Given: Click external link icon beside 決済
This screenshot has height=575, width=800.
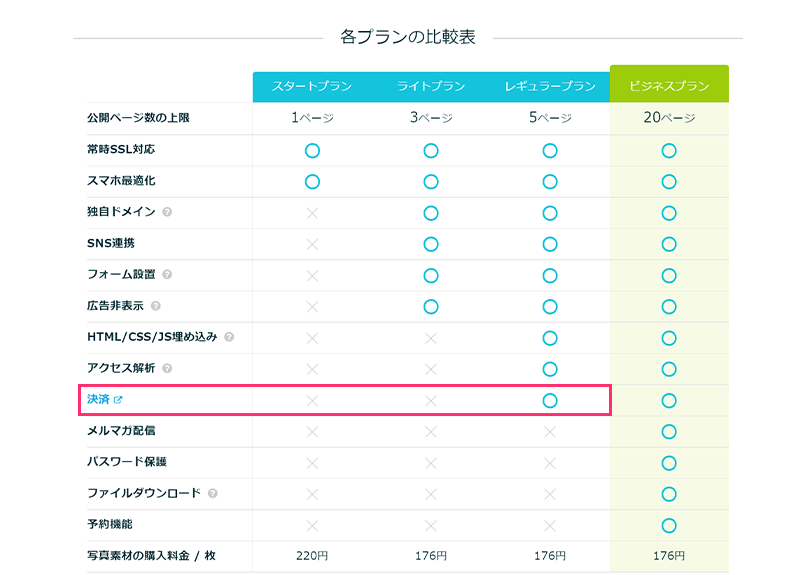Looking at the screenshot, I should click(118, 400).
